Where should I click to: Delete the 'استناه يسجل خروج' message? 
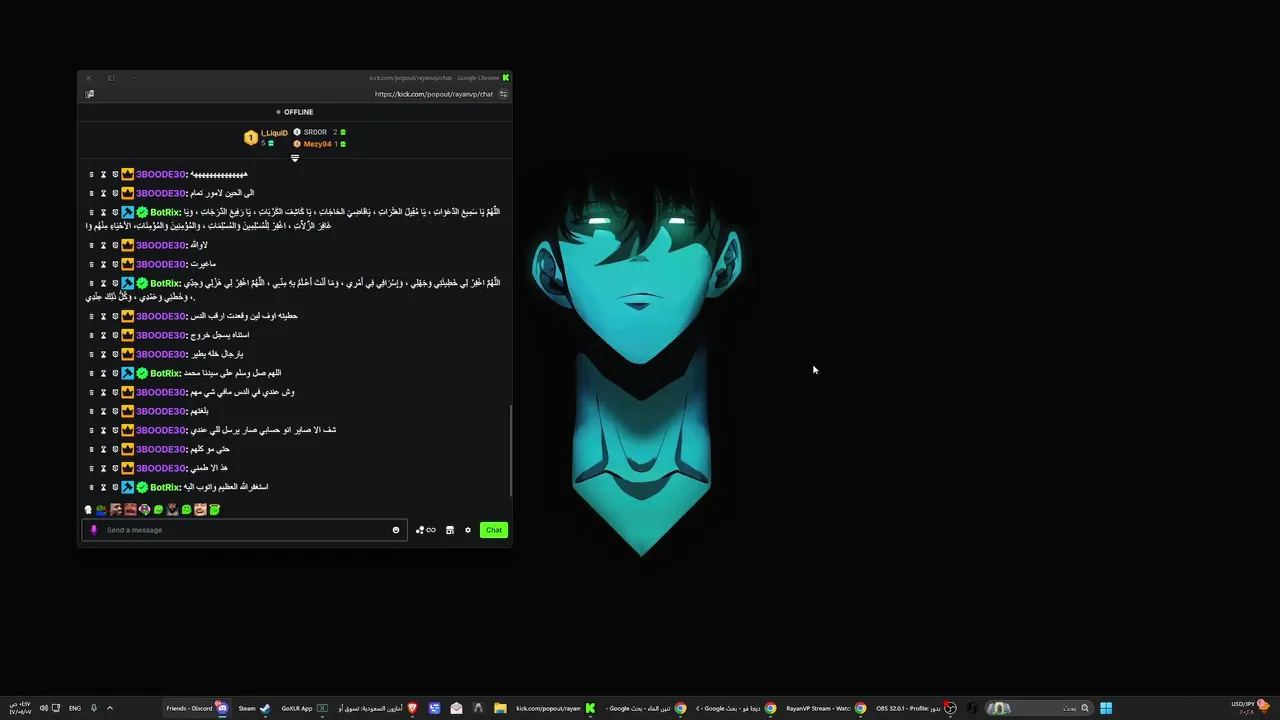91,335
